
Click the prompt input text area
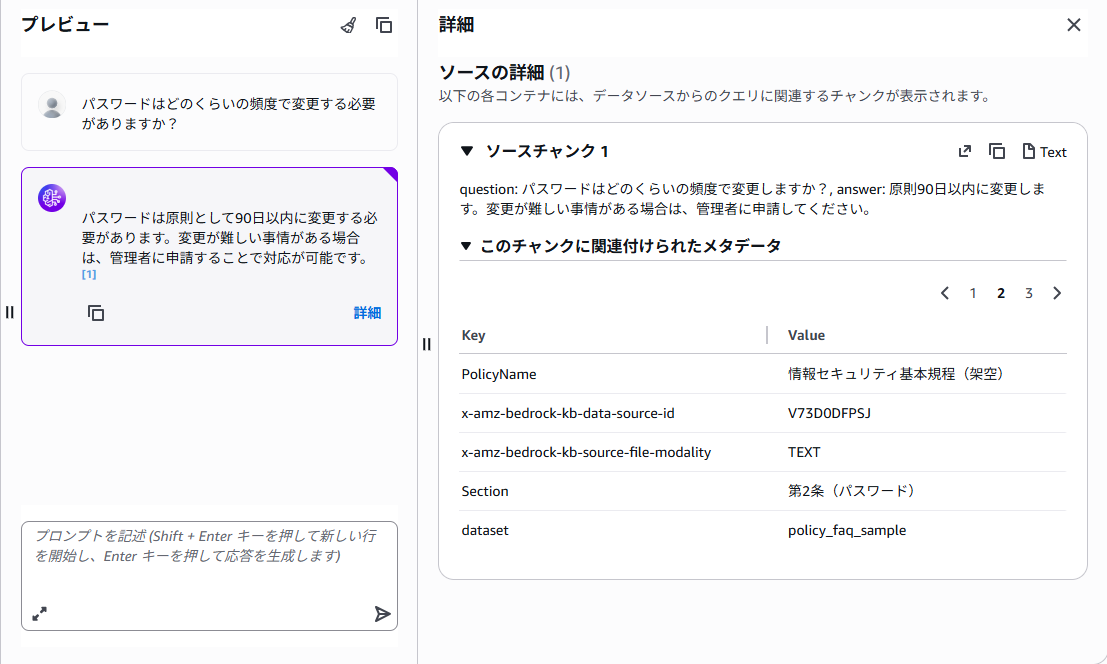(208, 560)
